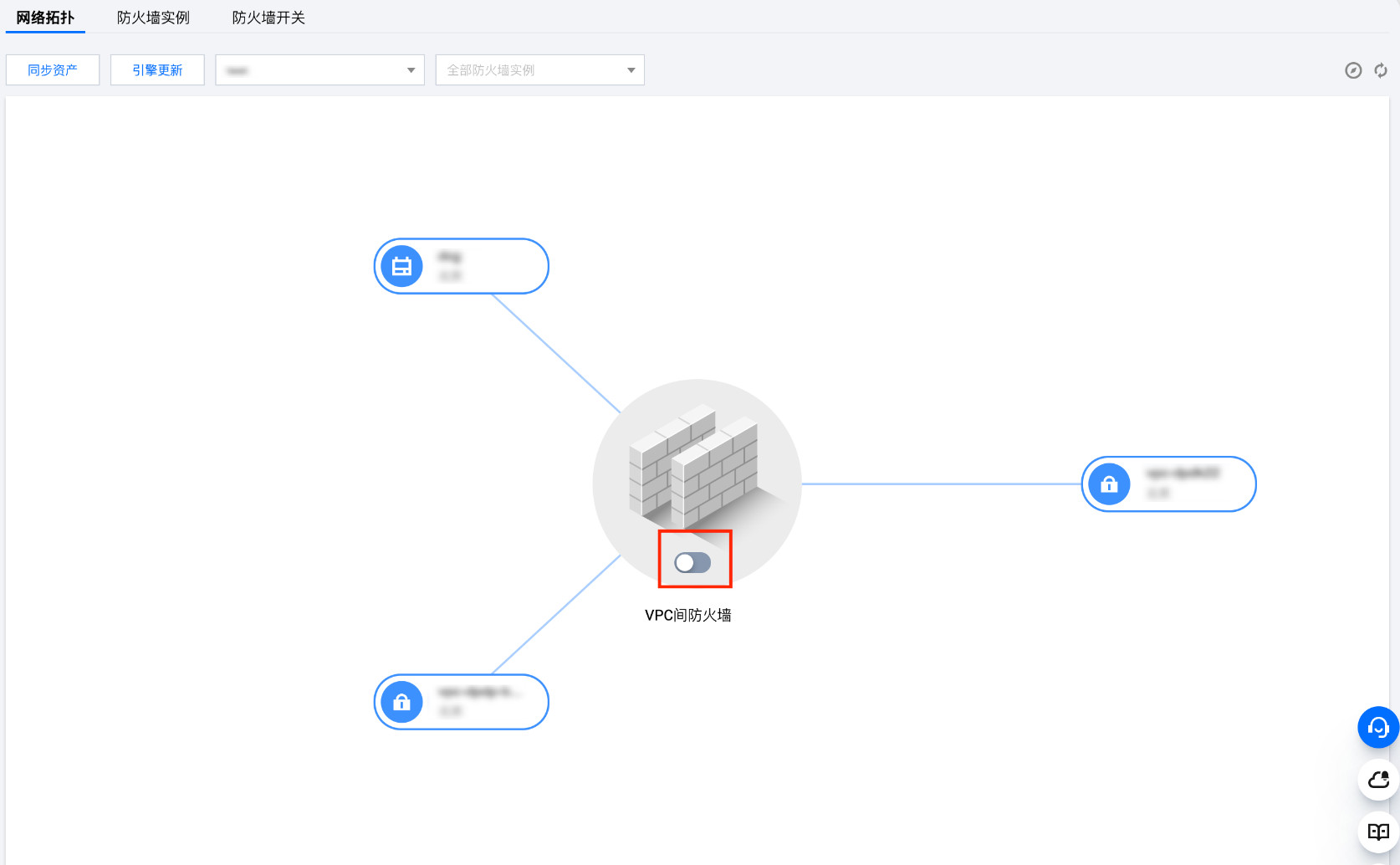Click the blue round icon on top-left node
This screenshot has width=1400, height=865.
coord(401,266)
